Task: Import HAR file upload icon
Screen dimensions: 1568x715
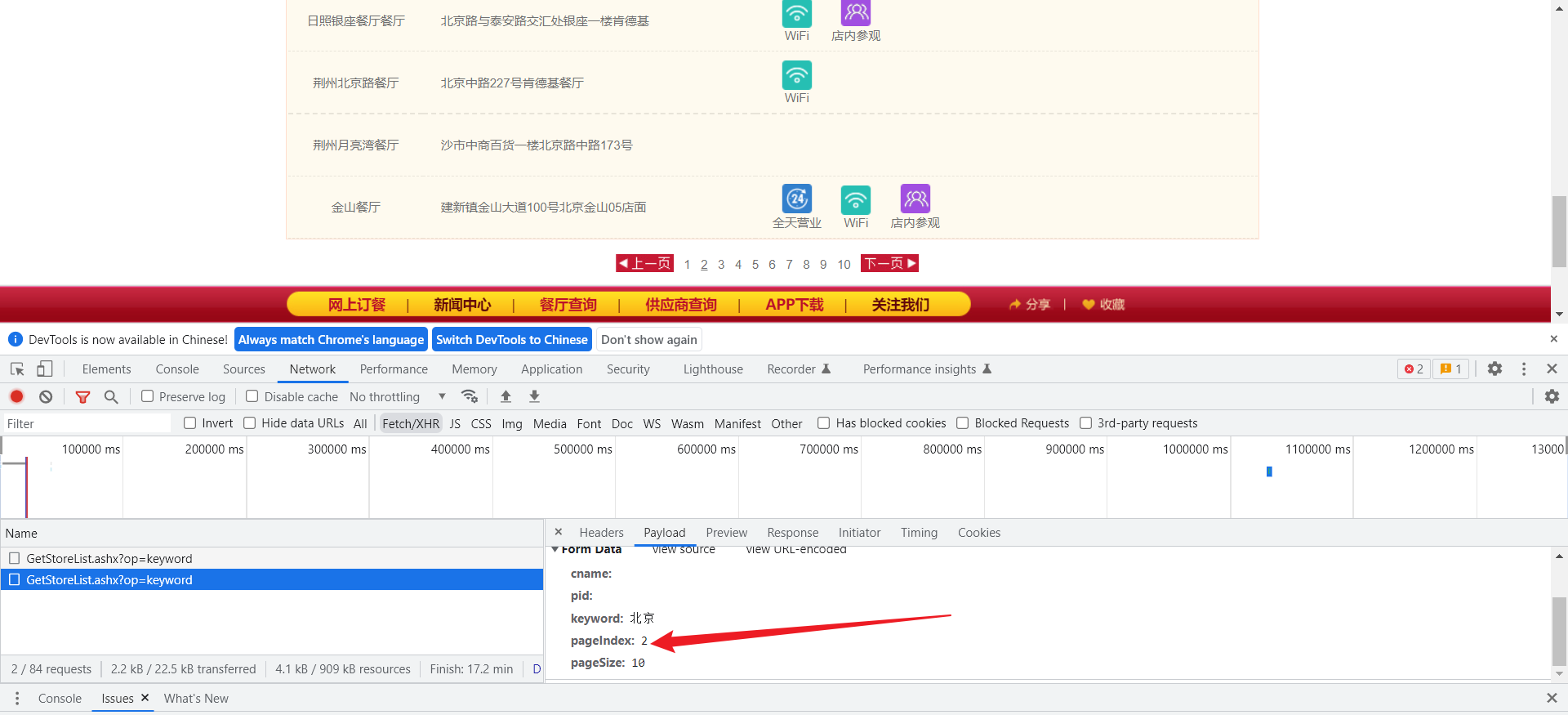Action: coord(506,396)
